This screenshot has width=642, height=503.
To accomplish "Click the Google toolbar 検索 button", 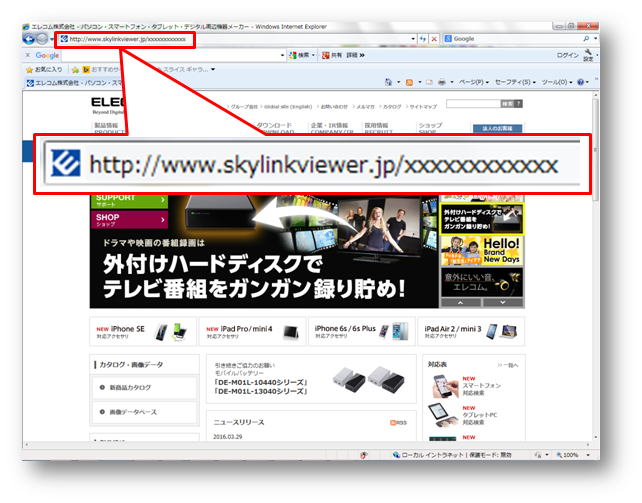I will click(x=300, y=55).
